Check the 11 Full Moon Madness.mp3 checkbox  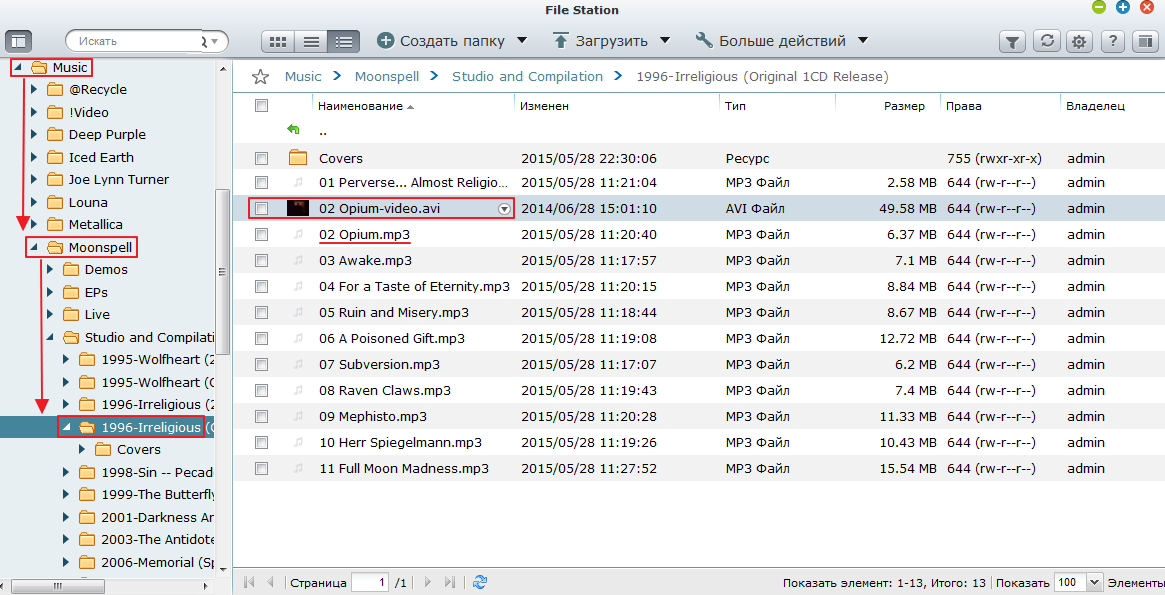pos(262,468)
